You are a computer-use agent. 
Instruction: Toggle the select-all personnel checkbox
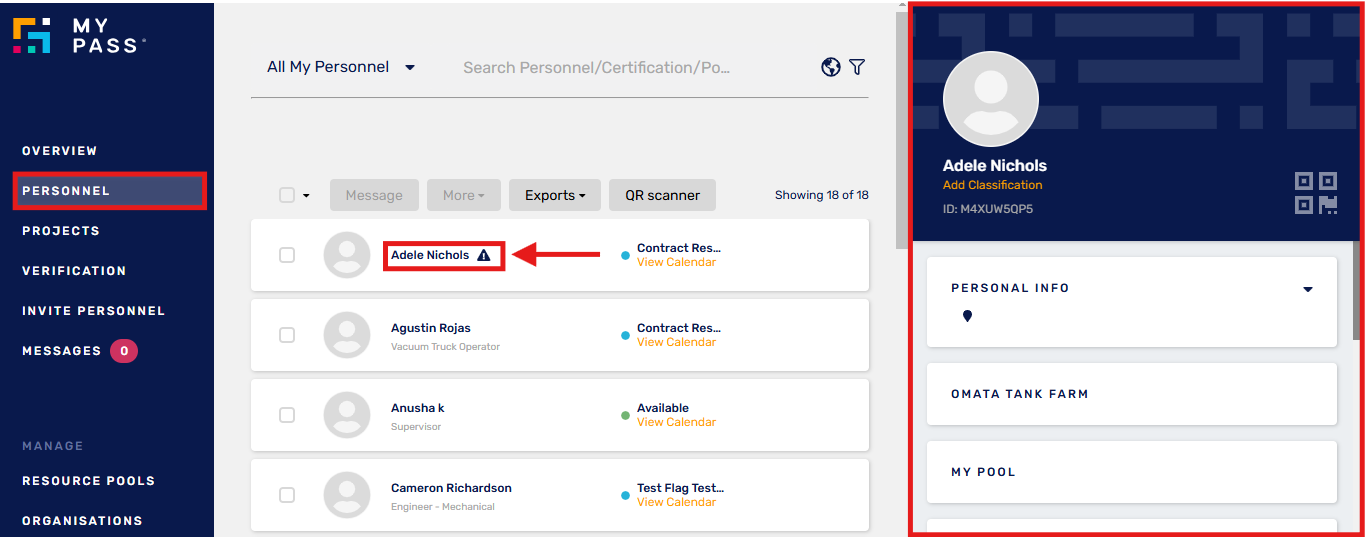287,195
